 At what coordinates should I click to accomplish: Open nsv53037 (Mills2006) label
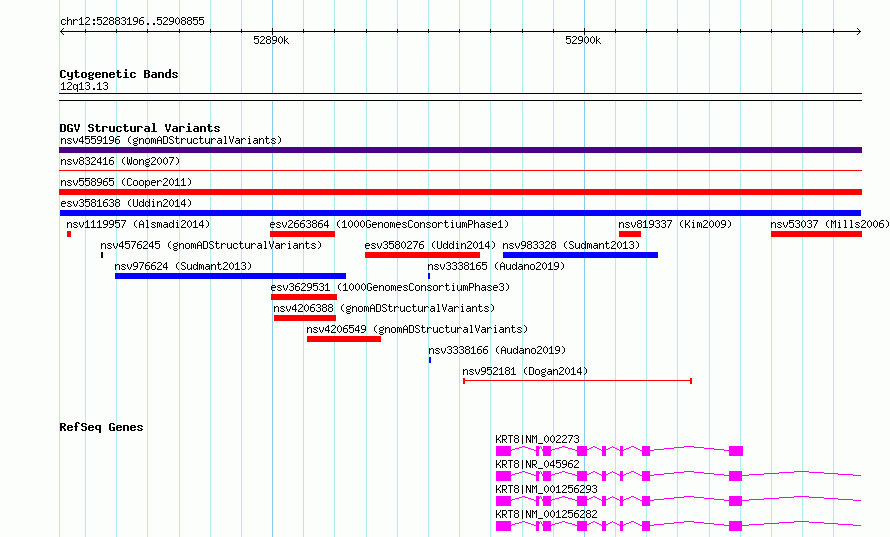[x=830, y=224]
